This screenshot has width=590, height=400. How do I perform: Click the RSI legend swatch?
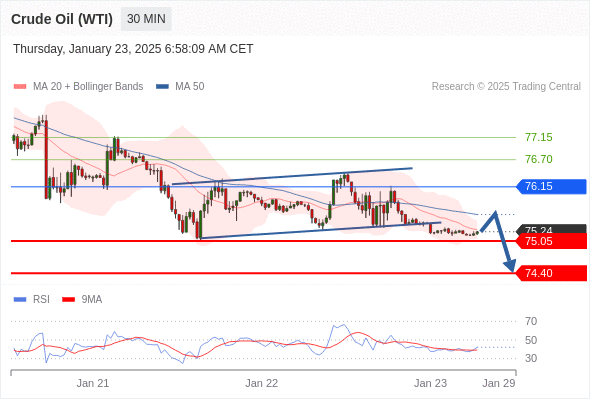20,300
